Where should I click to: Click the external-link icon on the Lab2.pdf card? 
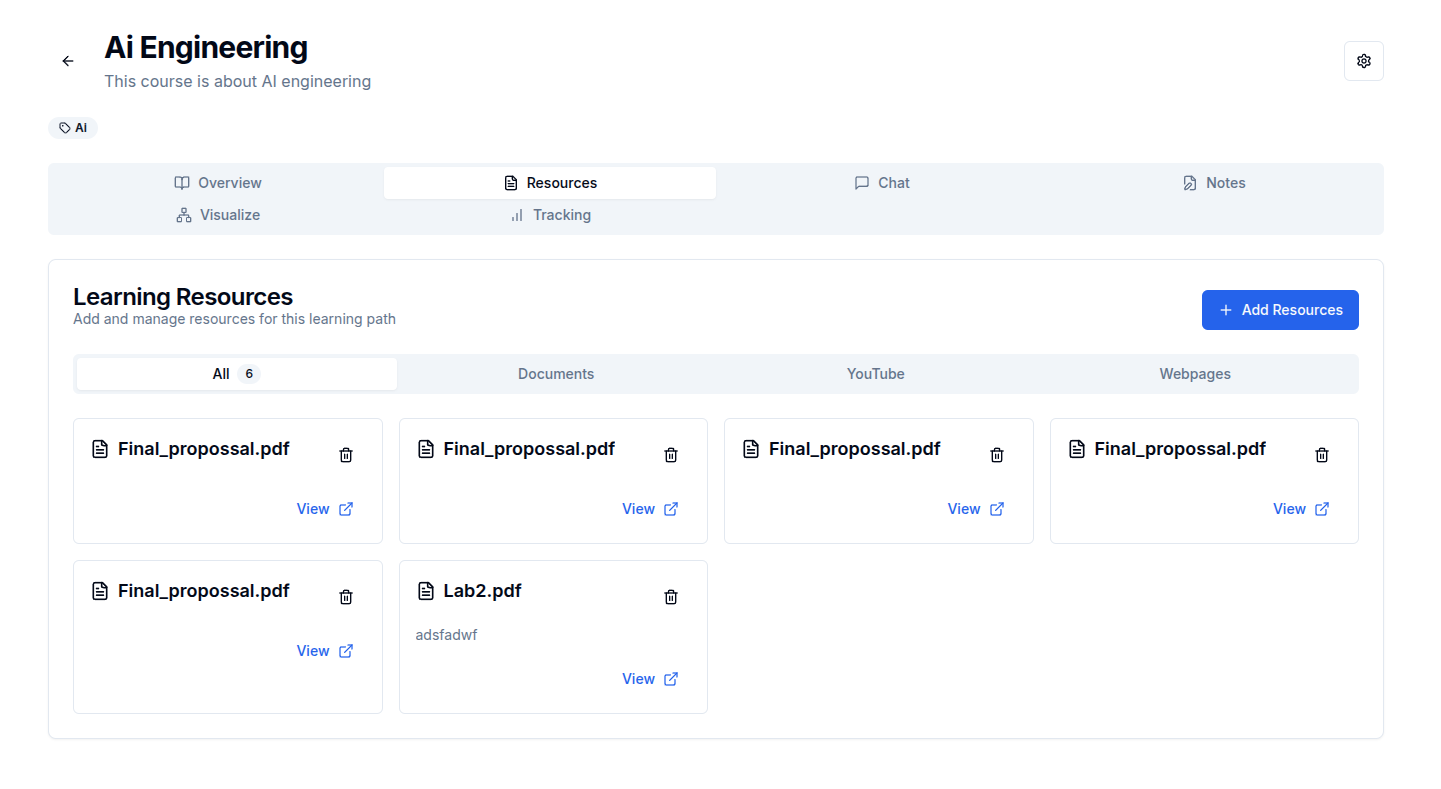point(671,679)
